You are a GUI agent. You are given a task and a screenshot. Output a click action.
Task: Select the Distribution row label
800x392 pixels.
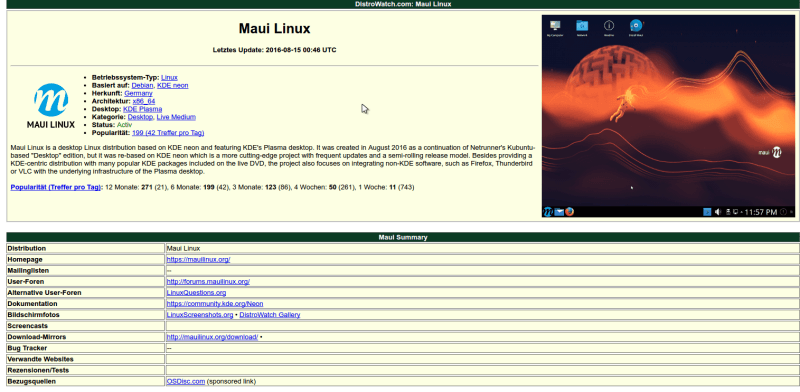[x=27, y=248]
